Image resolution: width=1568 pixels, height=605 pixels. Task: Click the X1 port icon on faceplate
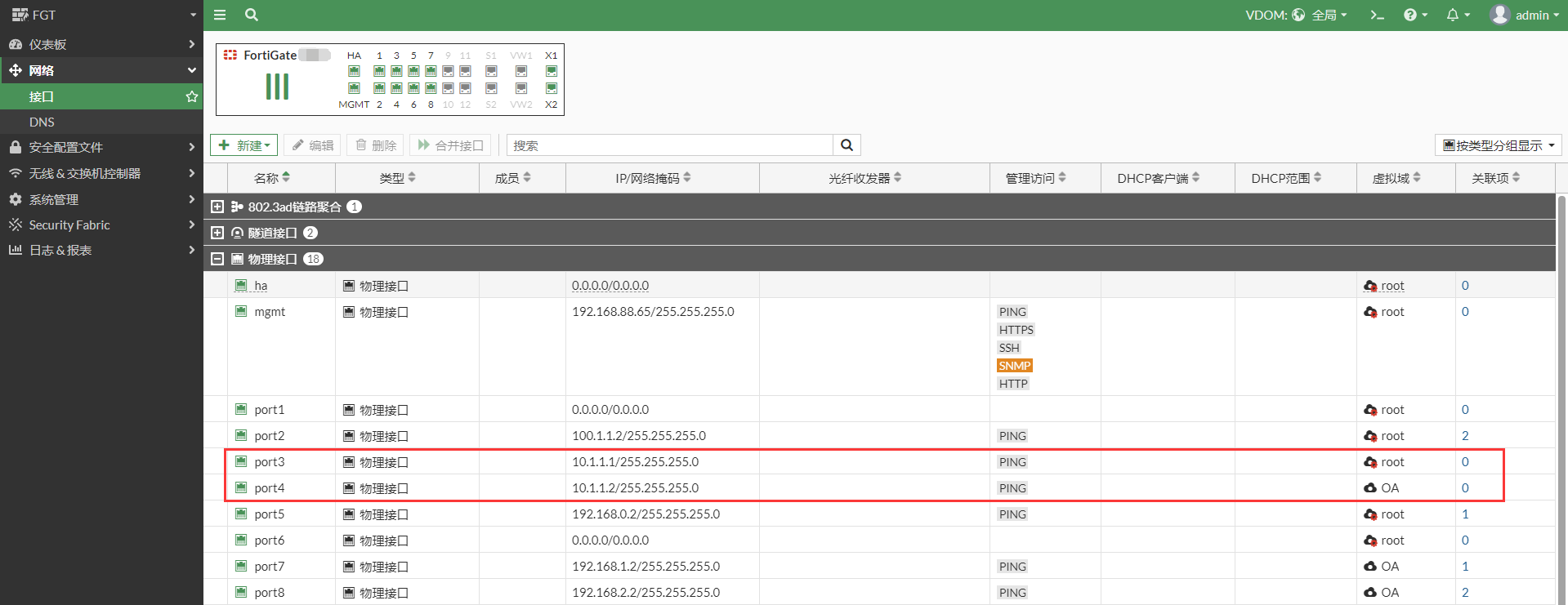pyautogui.click(x=552, y=71)
